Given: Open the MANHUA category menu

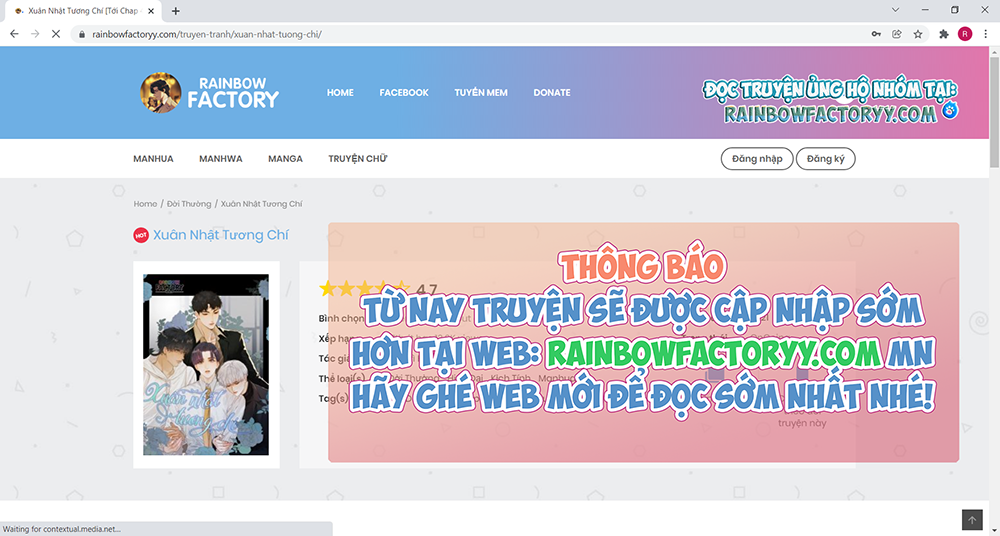Looking at the screenshot, I should tap(153, 159).
